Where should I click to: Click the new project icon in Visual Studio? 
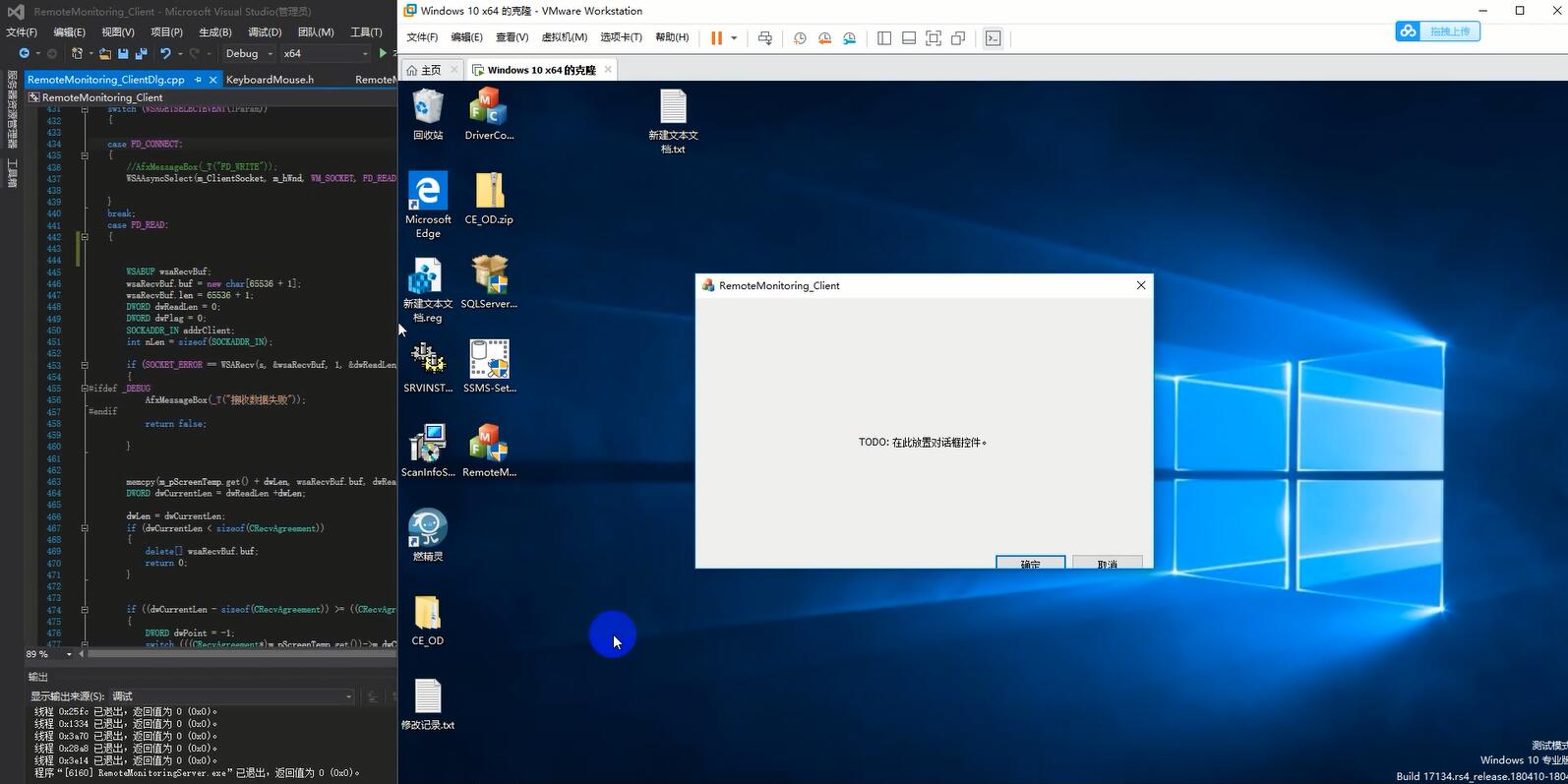click(x=77, y=53)
